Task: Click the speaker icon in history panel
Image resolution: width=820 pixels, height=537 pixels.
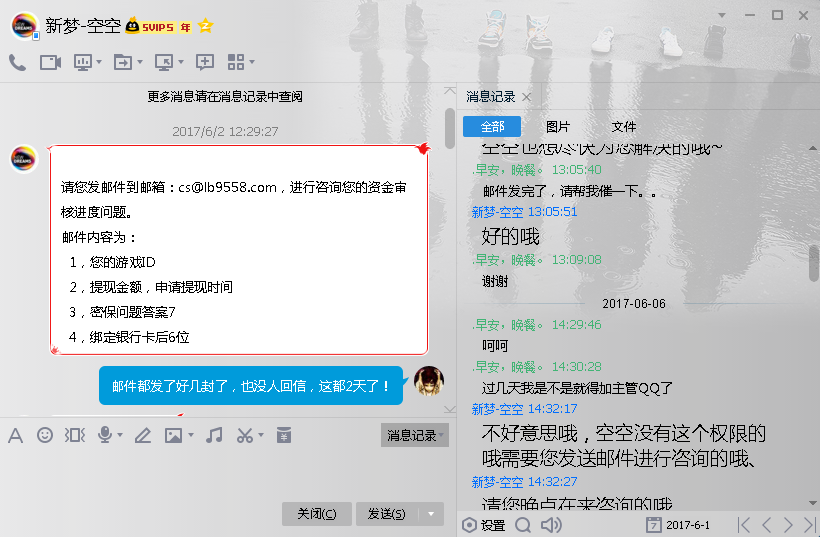Action: pyautogui.click(x=551, y=525)
